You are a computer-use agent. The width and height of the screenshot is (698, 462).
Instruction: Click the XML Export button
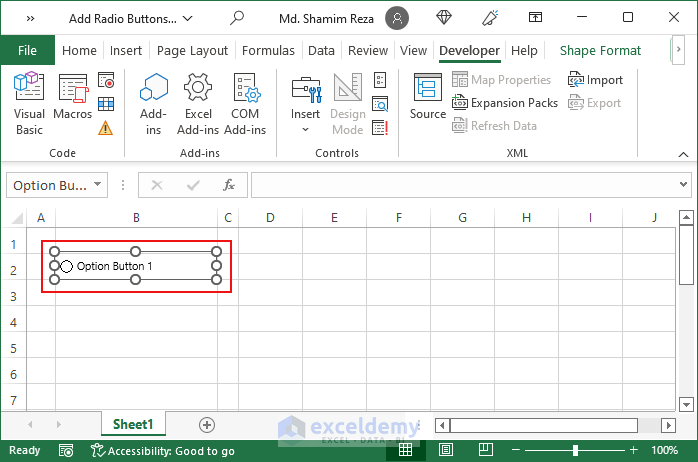coord(594,103)
